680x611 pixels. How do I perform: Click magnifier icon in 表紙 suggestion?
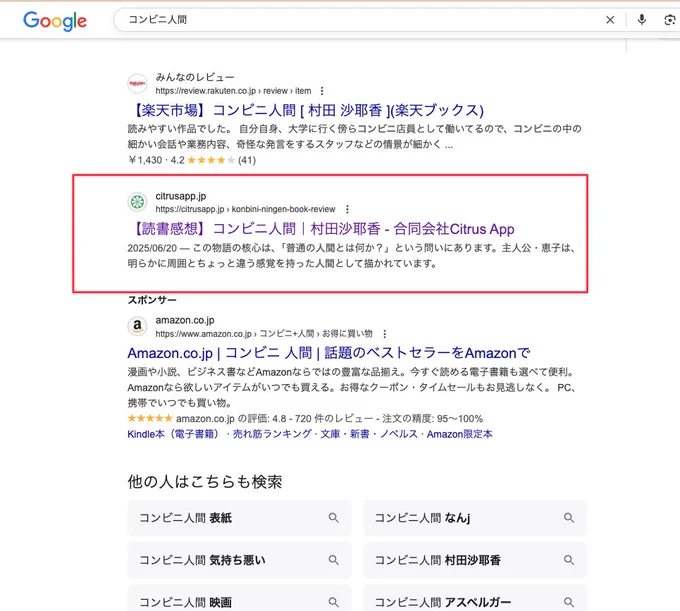click(x=333, y=518)
